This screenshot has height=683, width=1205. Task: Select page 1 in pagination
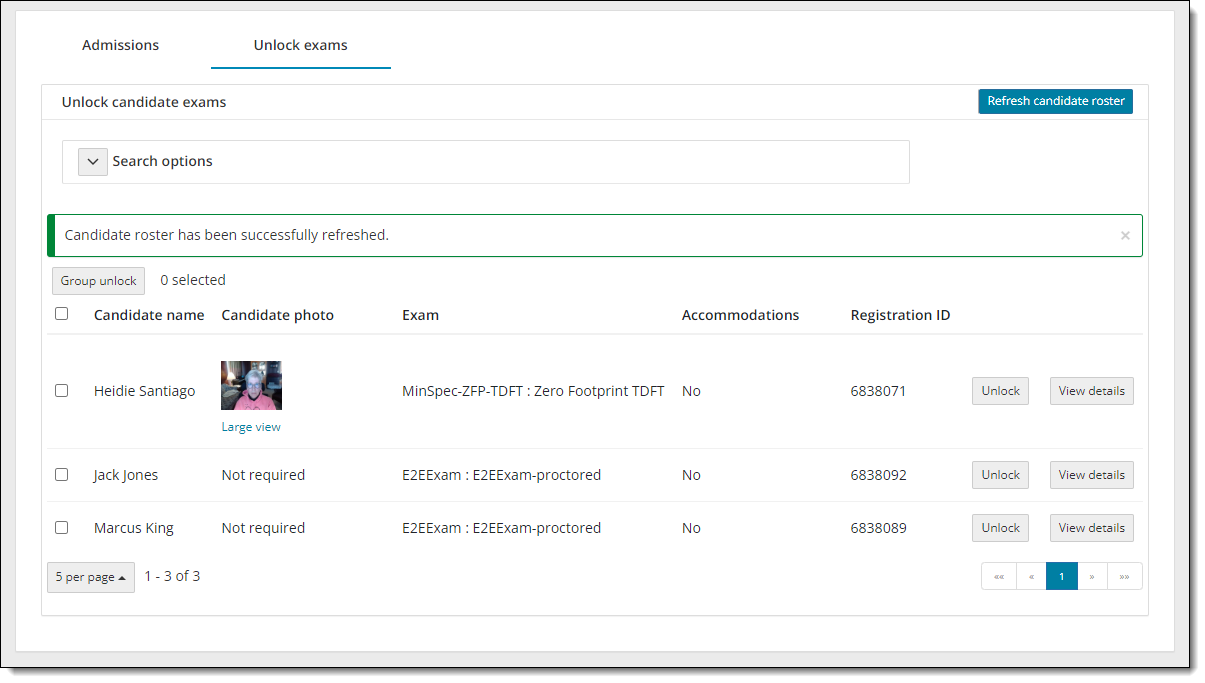[1061, 577]
